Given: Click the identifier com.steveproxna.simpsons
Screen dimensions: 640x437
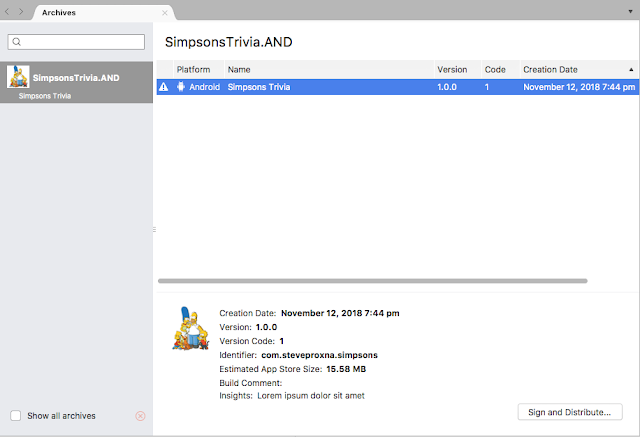Looking at the screenshot, I should [319, 355].
